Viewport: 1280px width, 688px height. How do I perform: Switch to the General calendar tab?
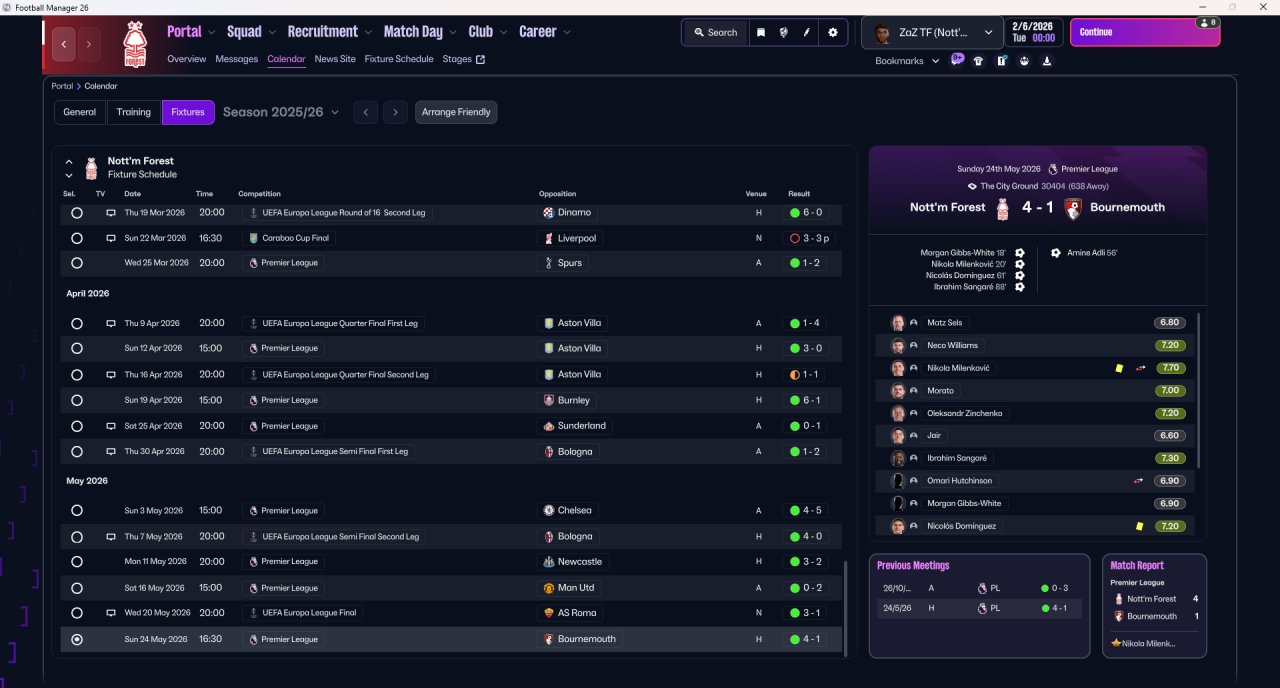80,112
